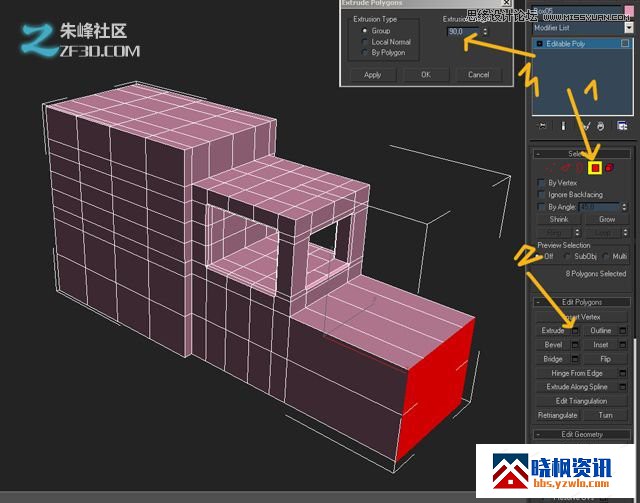The width and height of the screenshot is (640, 503).
Task: Open Outline settings box icon
Action: click(623, 331)
